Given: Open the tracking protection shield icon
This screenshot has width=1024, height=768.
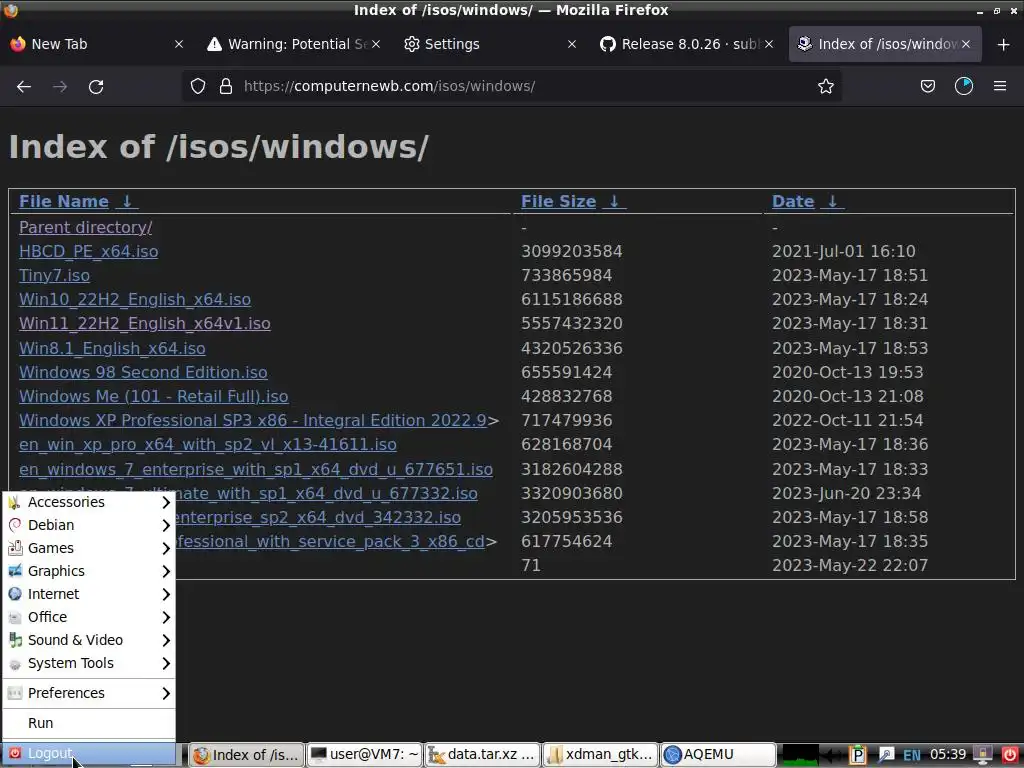Looking at the screenshot, I should (x=198, y=86).
